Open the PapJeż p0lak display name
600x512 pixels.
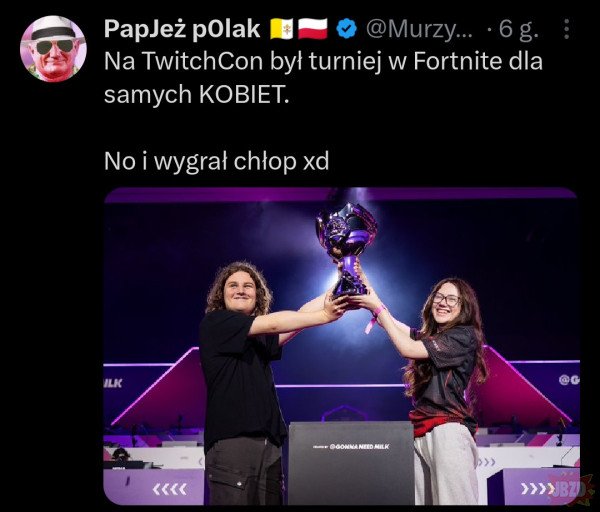pos(182,29)
